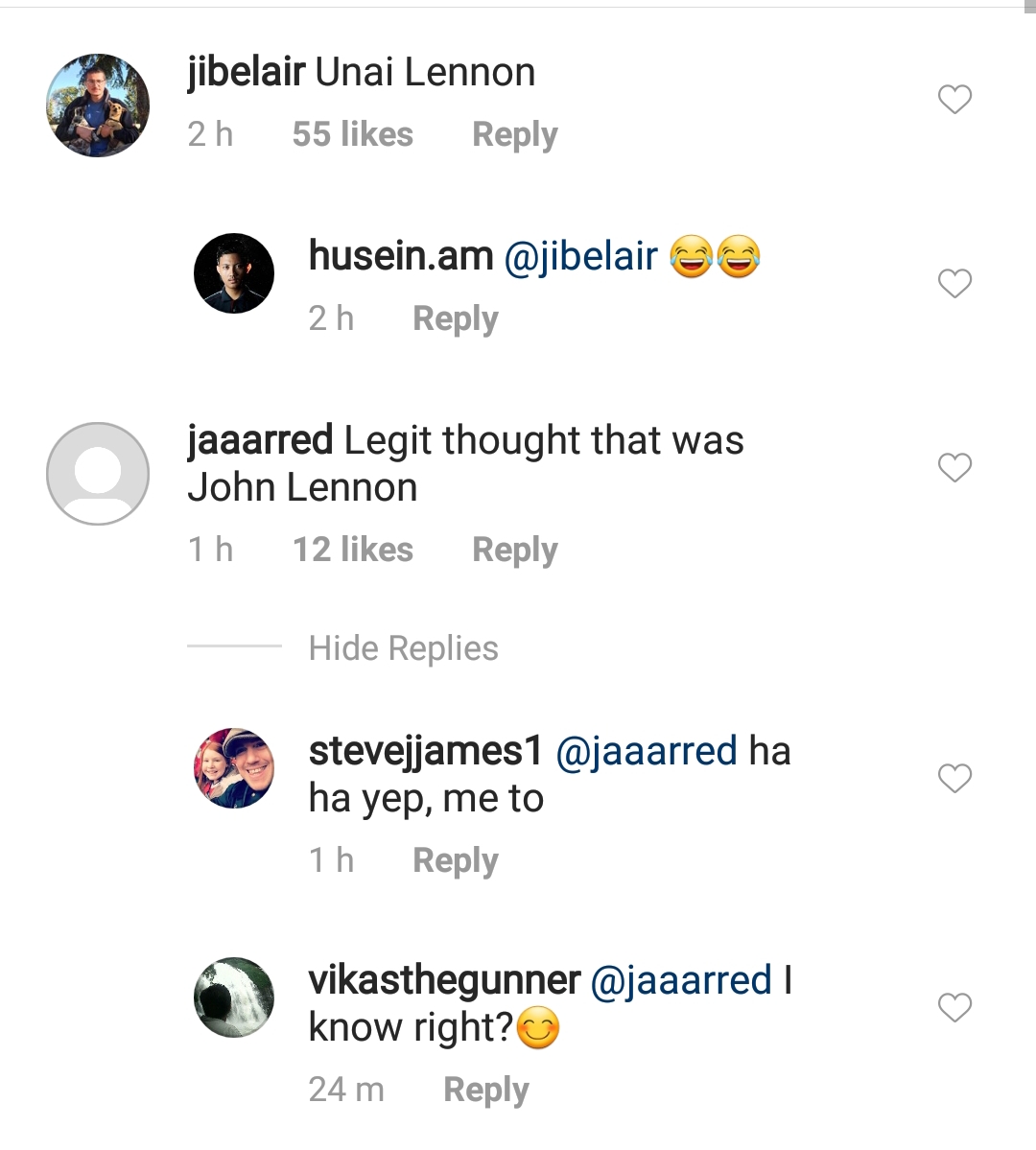The image size is (1036, 1150).
Task: Collapse replies with Hide Replies
Action: click(x=403, y=648)
